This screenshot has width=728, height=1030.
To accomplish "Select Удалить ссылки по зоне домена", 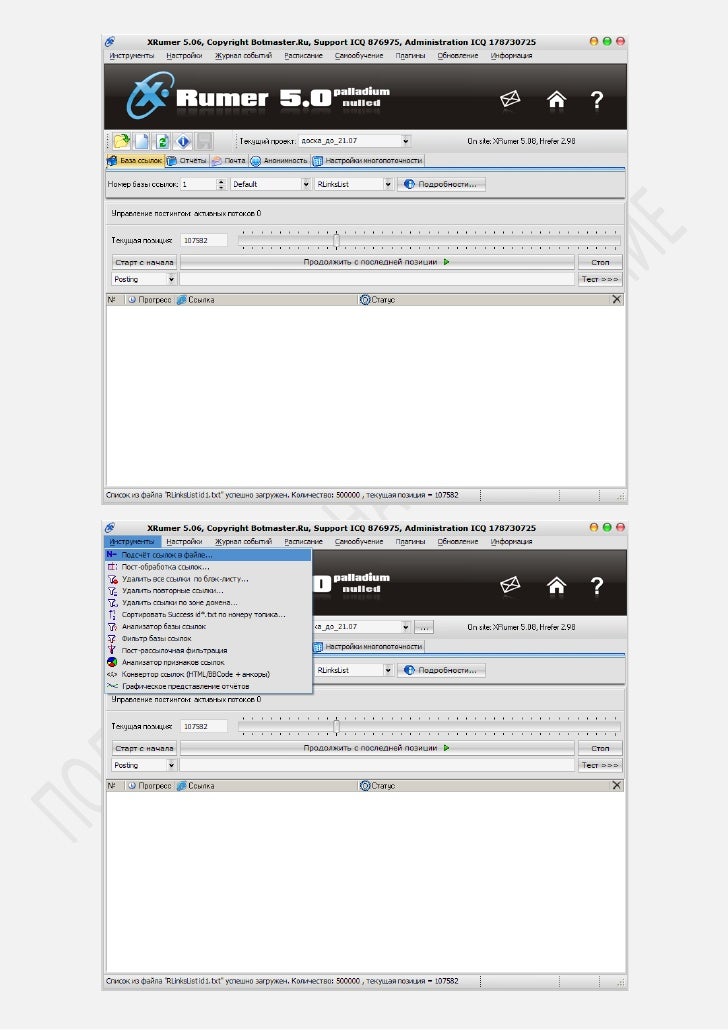I will [x=208, y=602].
